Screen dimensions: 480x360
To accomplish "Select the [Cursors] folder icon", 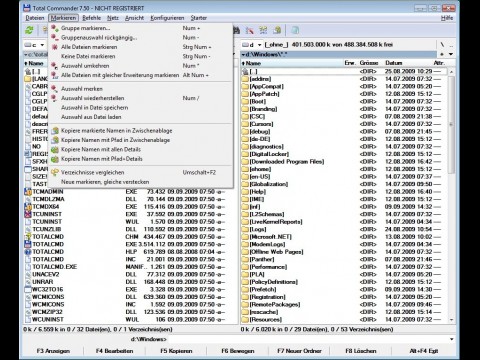I will (x=245, y=124).
